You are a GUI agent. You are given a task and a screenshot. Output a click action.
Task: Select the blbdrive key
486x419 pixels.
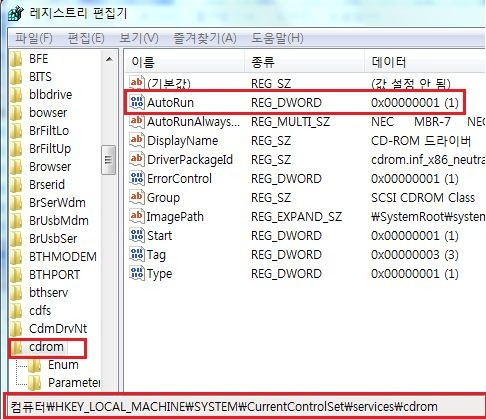(50, 95)
